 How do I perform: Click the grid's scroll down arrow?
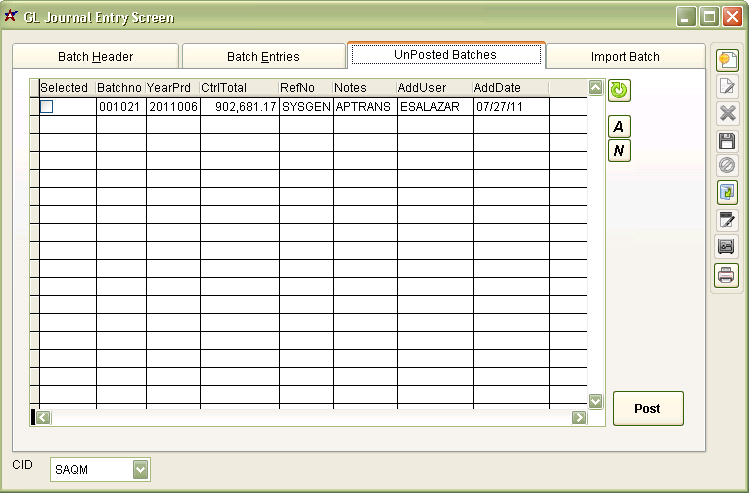pos(596,401)
